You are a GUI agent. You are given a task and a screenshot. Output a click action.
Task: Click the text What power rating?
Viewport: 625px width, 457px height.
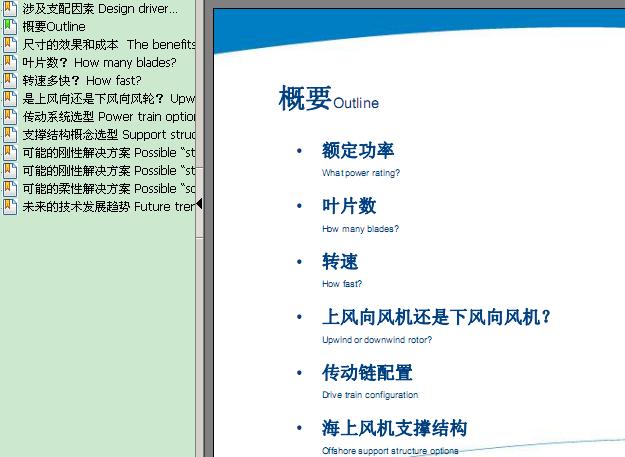tap(361, 173)
